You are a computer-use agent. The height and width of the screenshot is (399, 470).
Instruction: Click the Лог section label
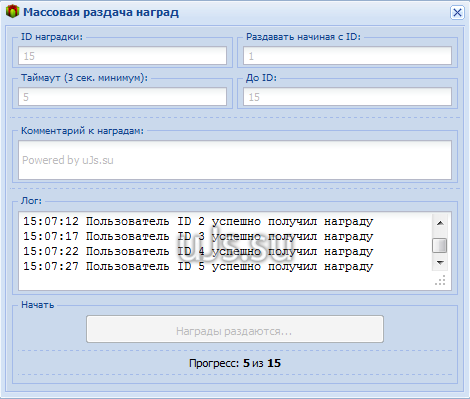[31, 201]
